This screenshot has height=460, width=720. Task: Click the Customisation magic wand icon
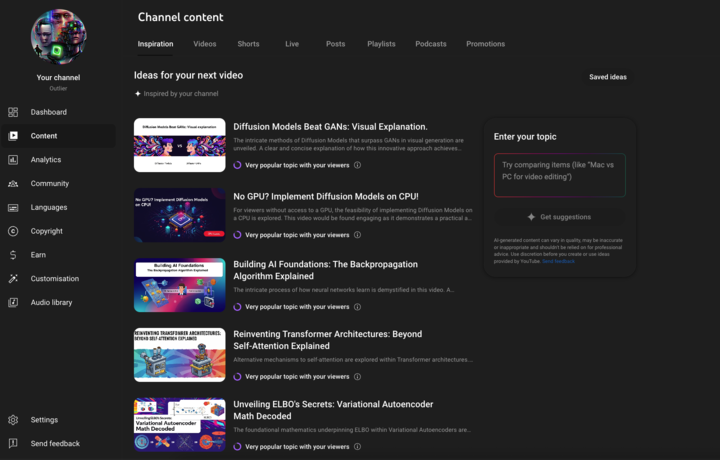click(x=13, y=279)
